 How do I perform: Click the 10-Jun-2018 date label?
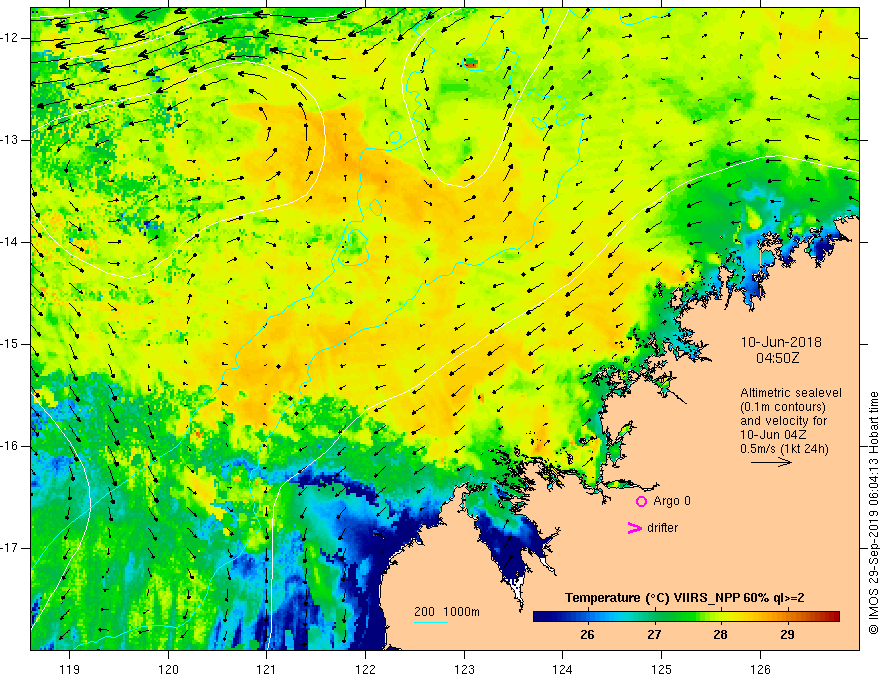pyautogui.click(x=780, y=341)
